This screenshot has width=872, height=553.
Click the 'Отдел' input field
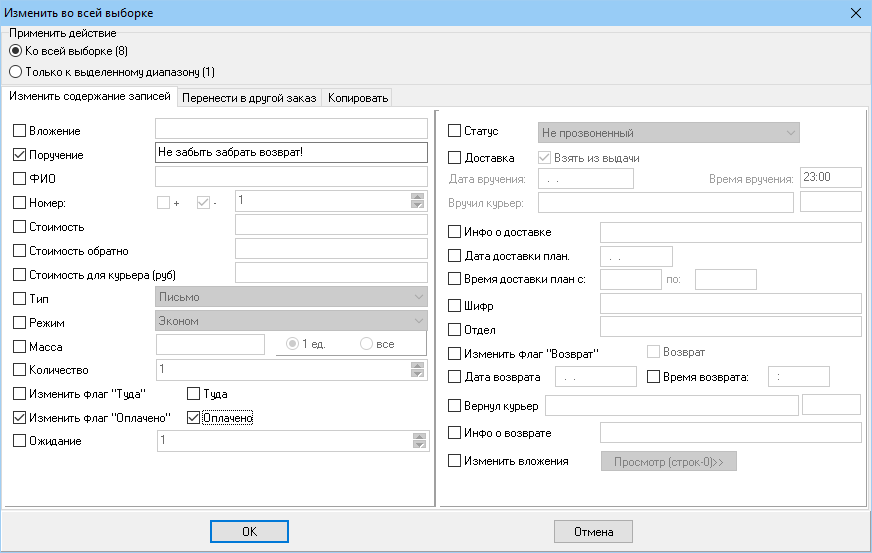(x=731, y=327)
